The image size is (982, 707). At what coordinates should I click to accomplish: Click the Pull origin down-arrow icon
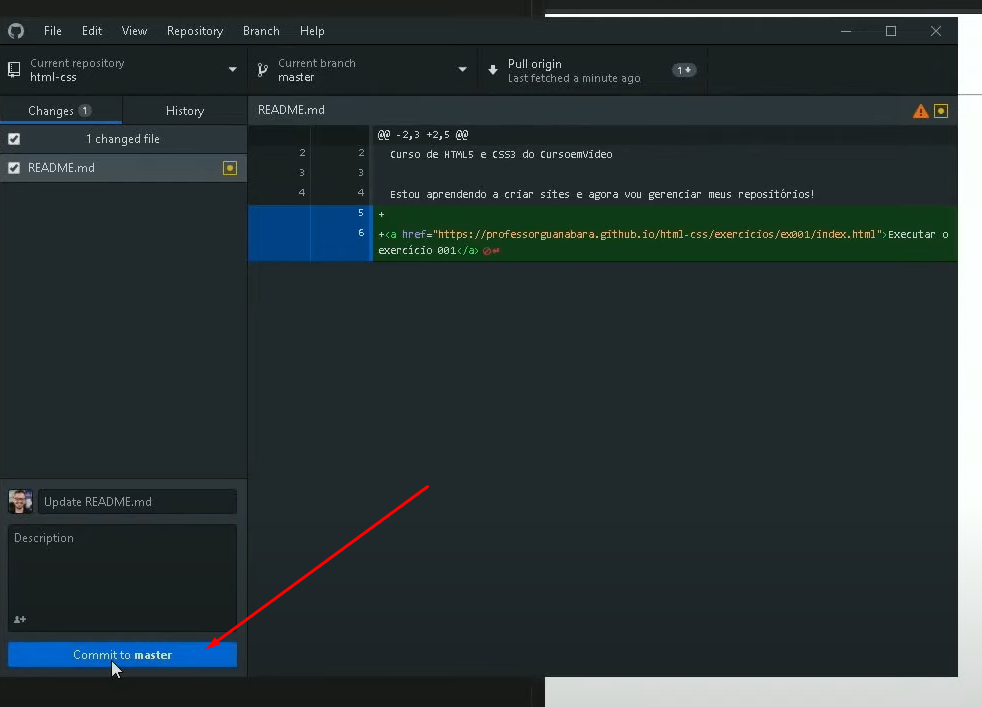(493, 70)
